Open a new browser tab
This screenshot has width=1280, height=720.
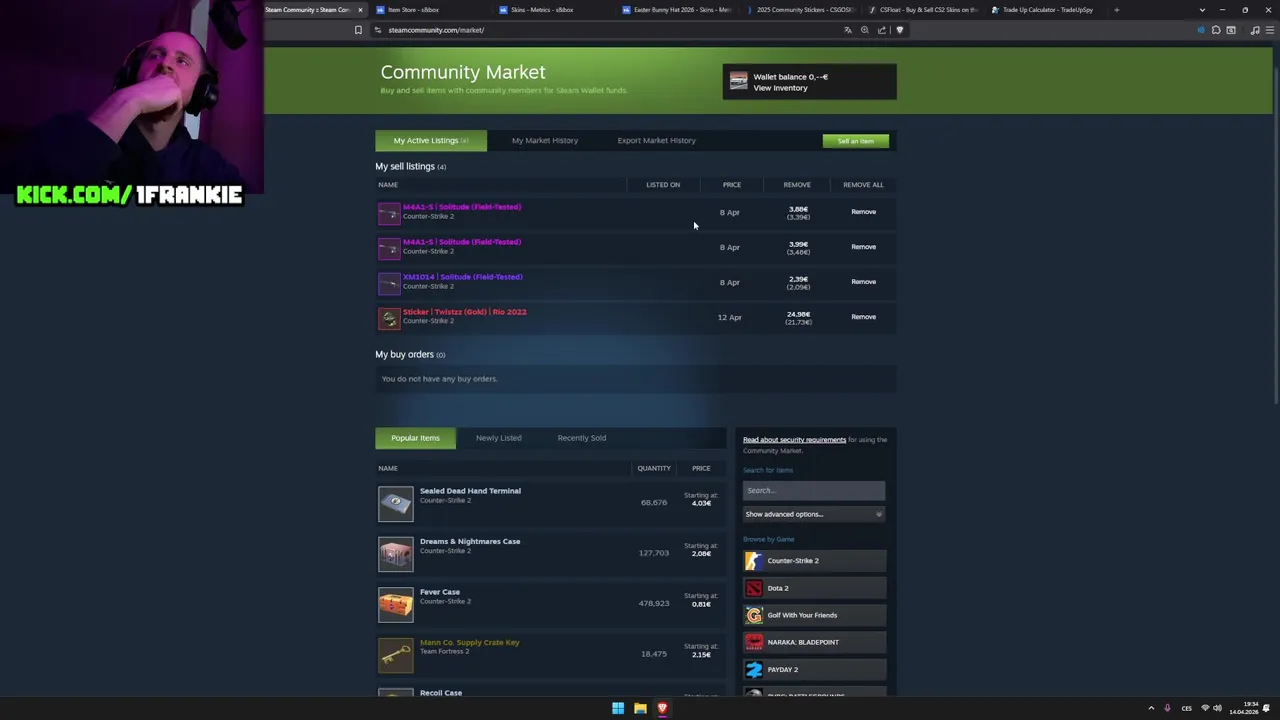pyautogui.click(x=1116, y=10)
